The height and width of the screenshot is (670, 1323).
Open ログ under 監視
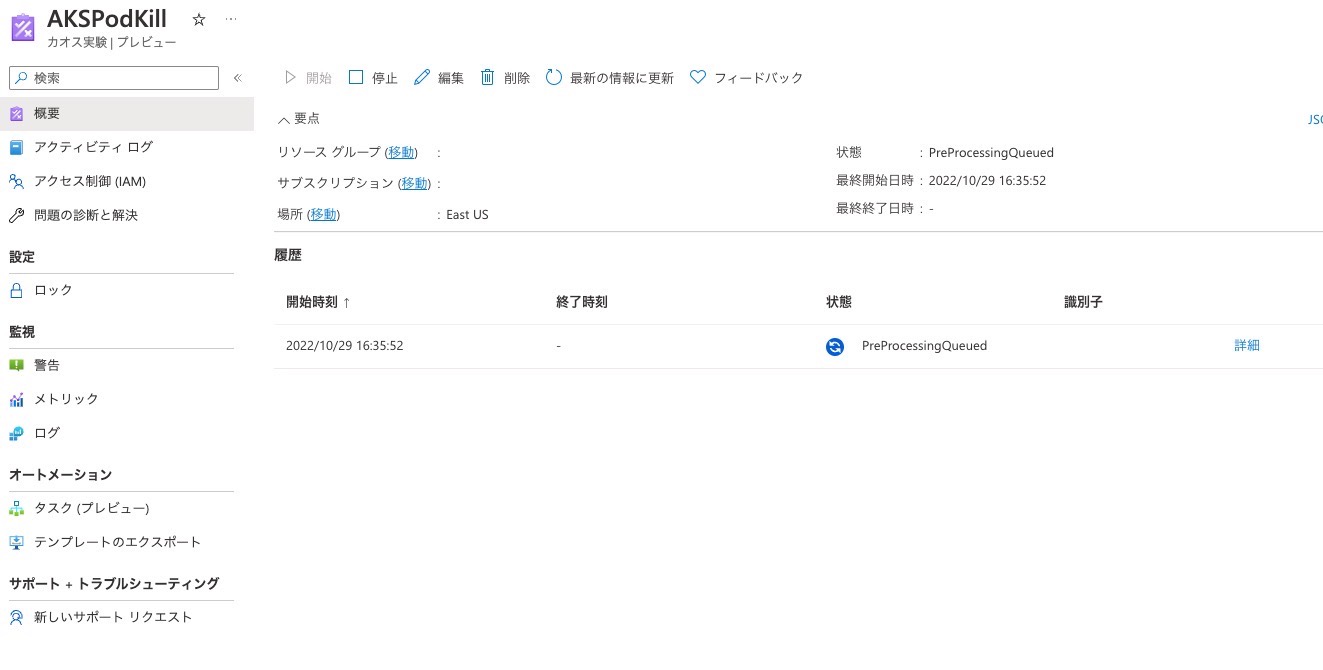tap(47, 433)
